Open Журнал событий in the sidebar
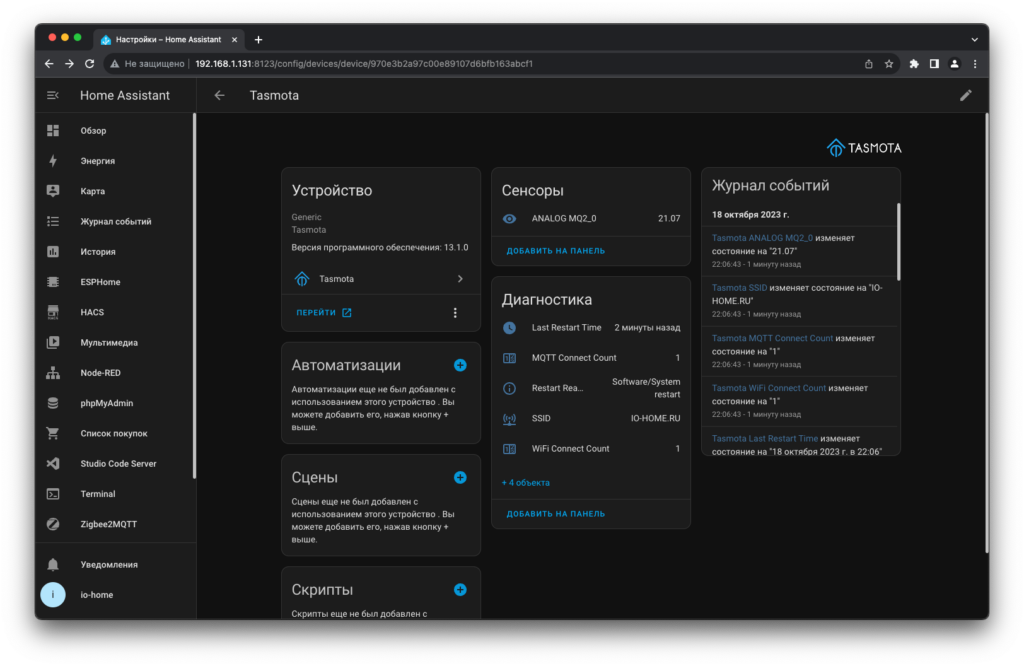Viewport: 1024px width, 666px height. 115,221
